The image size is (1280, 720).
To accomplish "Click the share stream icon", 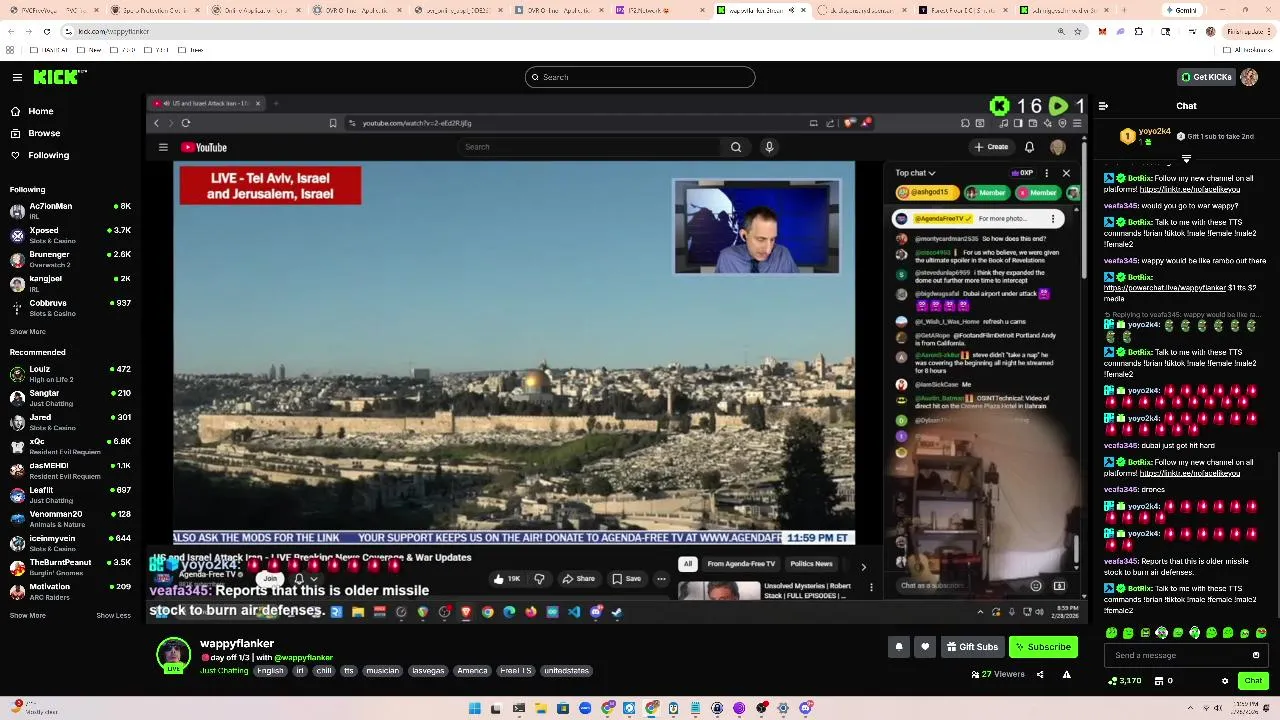I will tap(1040, 675).
